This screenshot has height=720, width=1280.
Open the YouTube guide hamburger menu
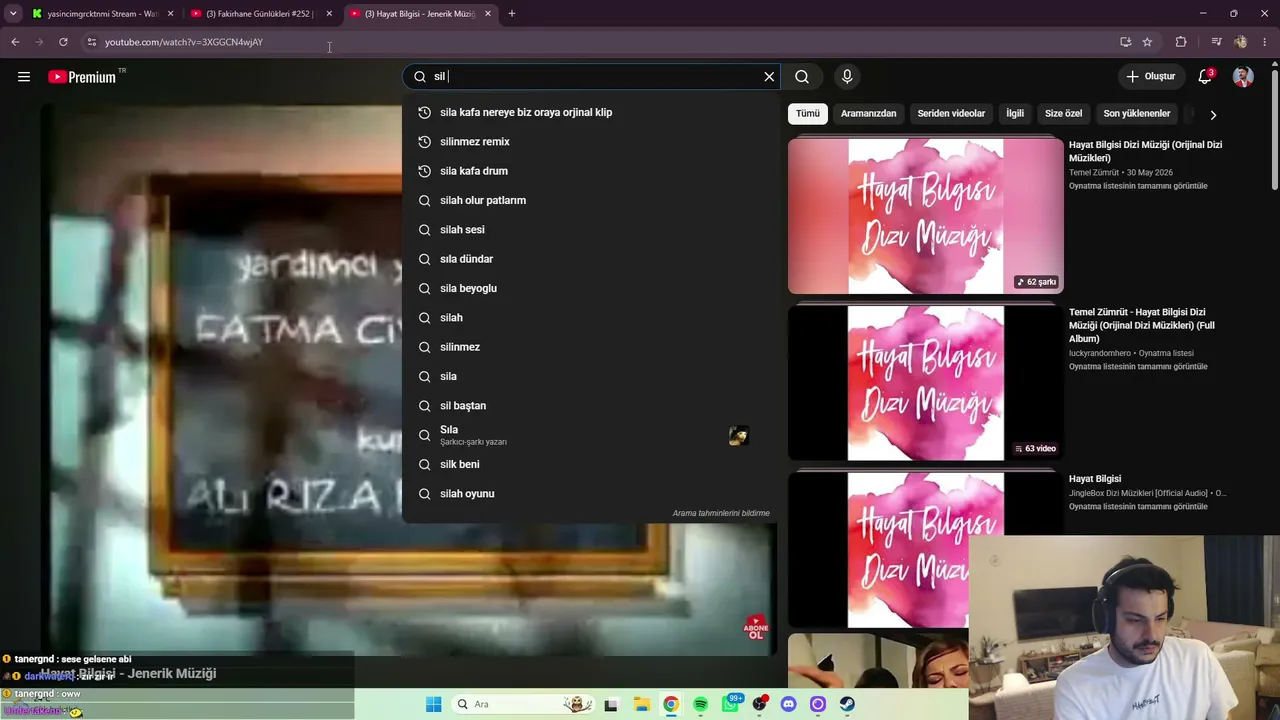coord(24,77)
